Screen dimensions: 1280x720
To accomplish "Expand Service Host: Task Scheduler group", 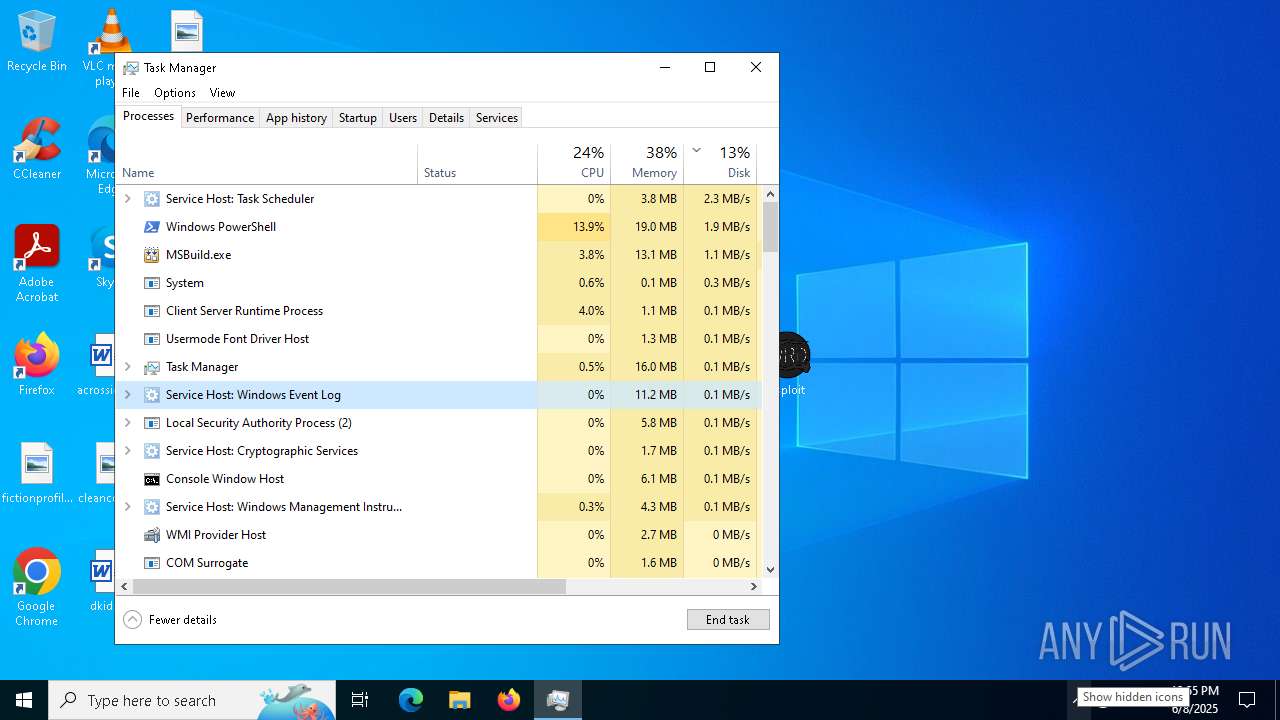I will (127, 199).
